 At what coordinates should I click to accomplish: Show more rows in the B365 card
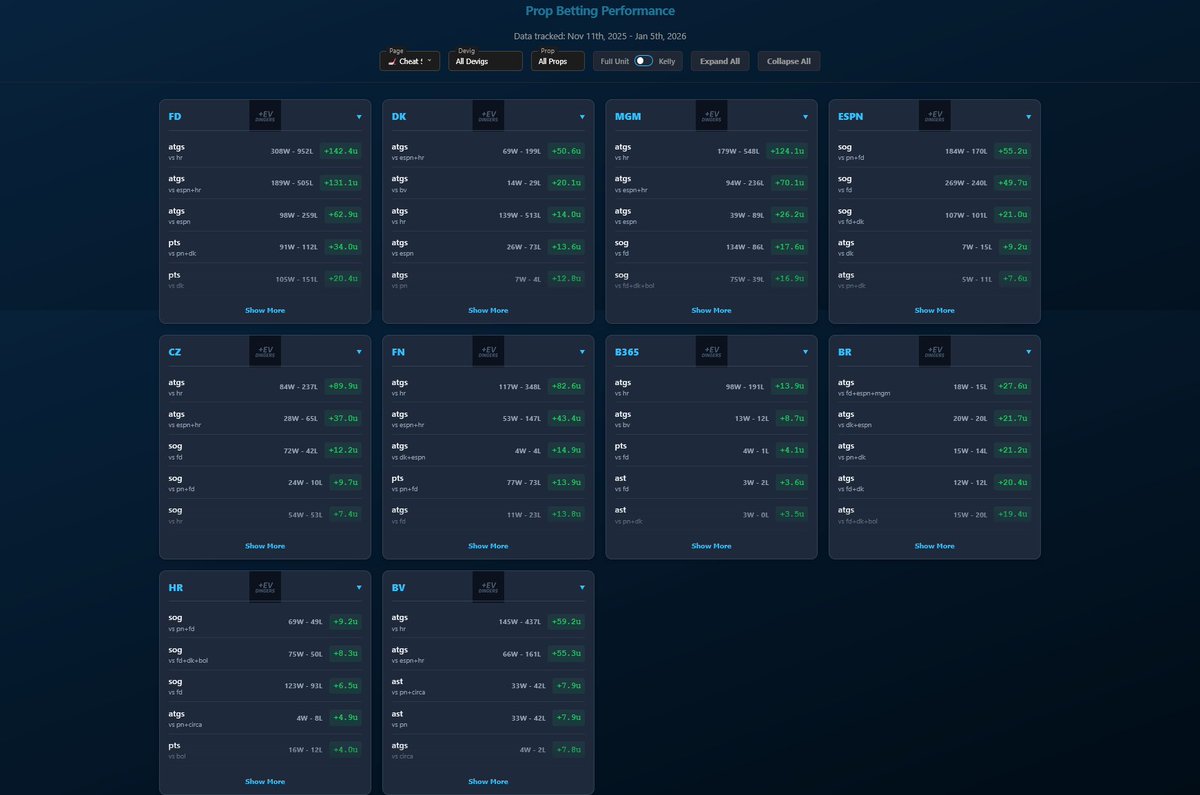711,546
